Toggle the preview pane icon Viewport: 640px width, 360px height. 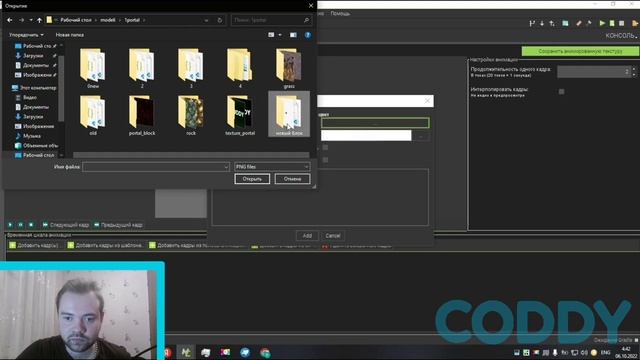[x=293, y=35]
